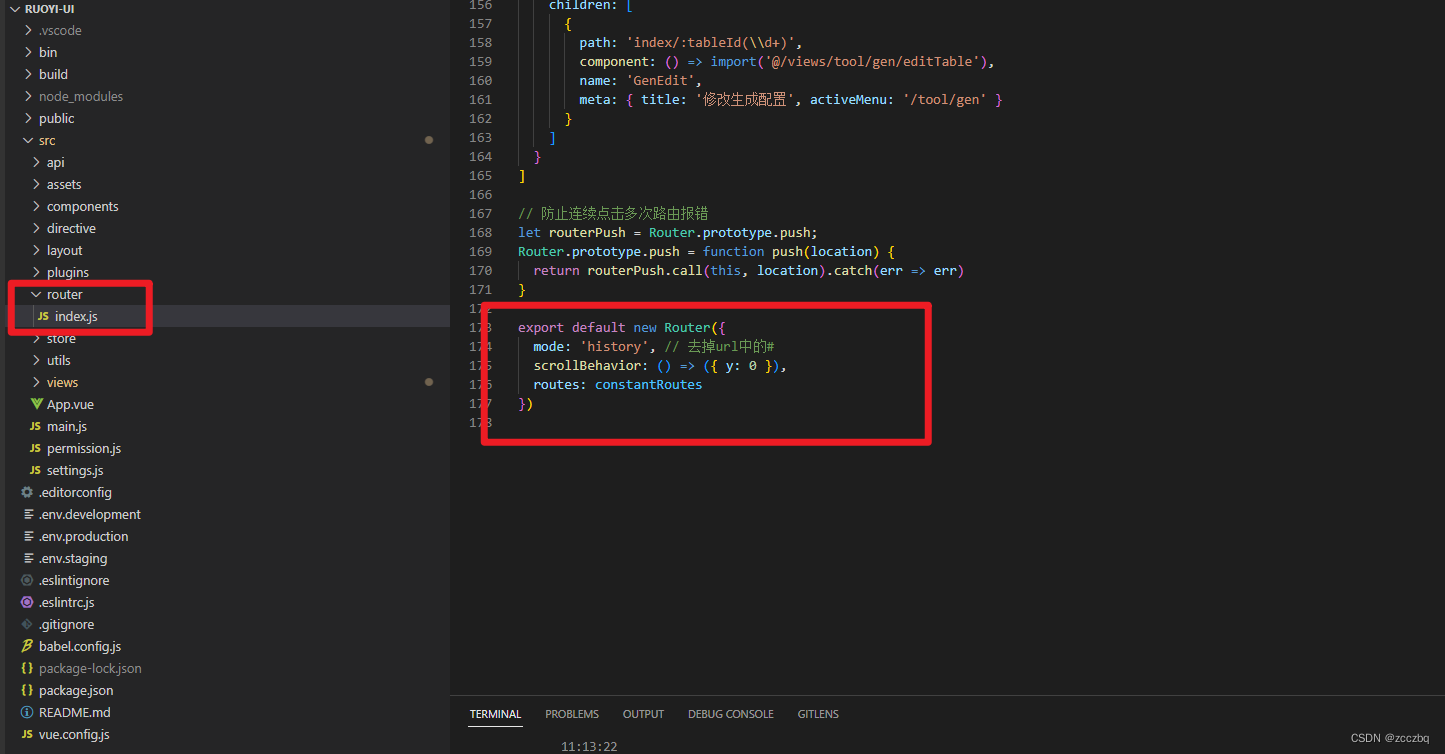Click the braces icon of package.json
The height and width of the screenshot is (754, 1445).
click(28, 690)
